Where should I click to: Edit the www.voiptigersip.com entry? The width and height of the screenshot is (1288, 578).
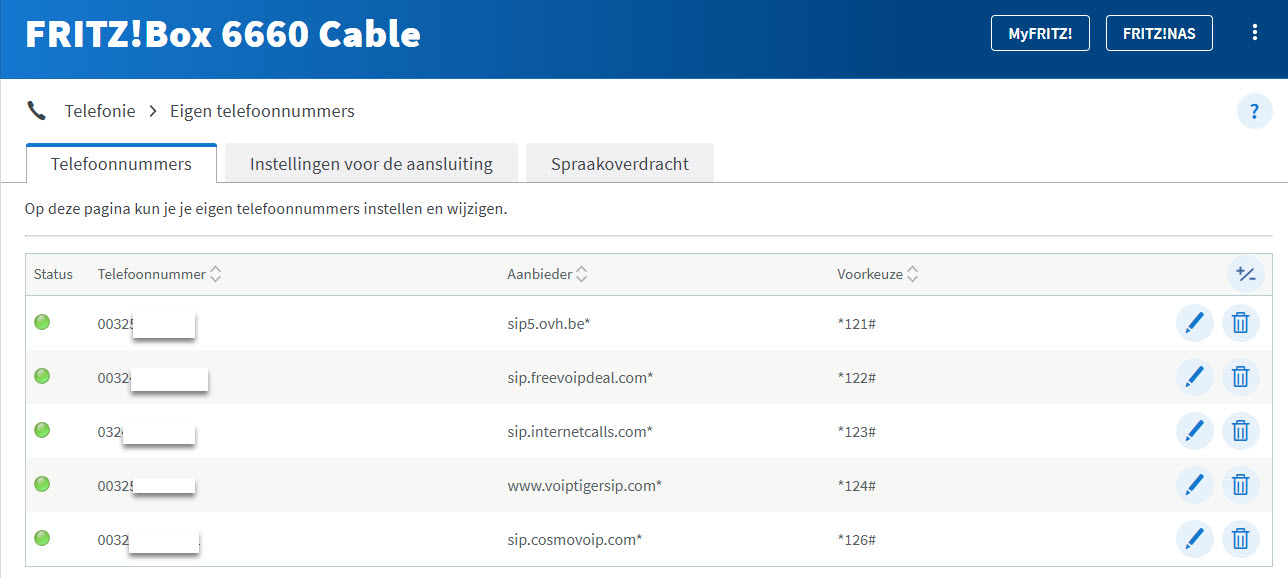1194,485
